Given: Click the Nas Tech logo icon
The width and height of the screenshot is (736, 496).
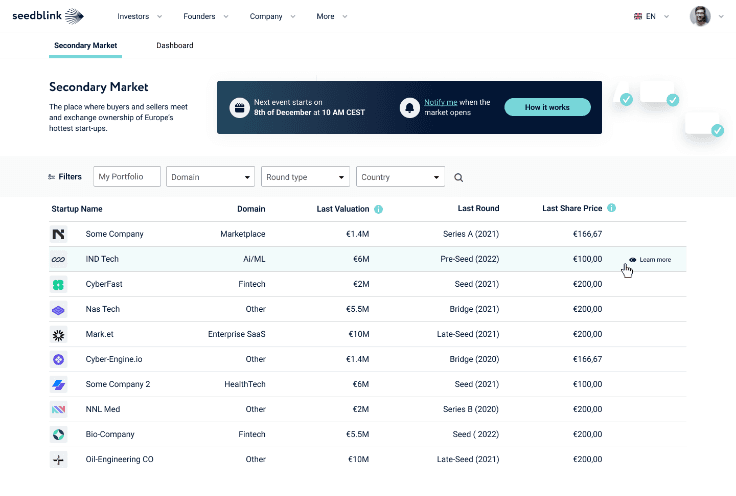Looking at the screenshot, I should (58, 309).
